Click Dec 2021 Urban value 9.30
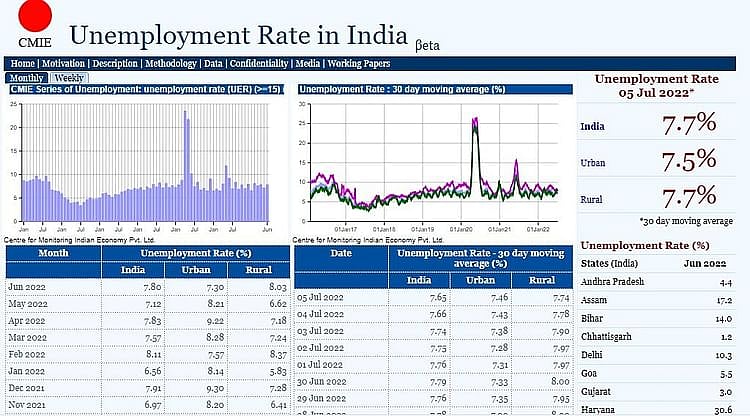Image resolution: width=750 pixels, height=416 pixels. 215,388
